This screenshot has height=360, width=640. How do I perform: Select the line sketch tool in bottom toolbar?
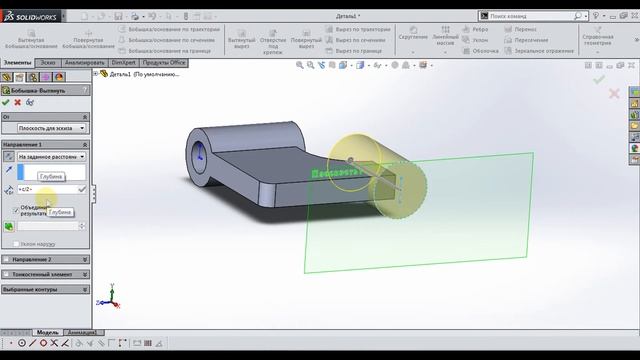point(33,343)
